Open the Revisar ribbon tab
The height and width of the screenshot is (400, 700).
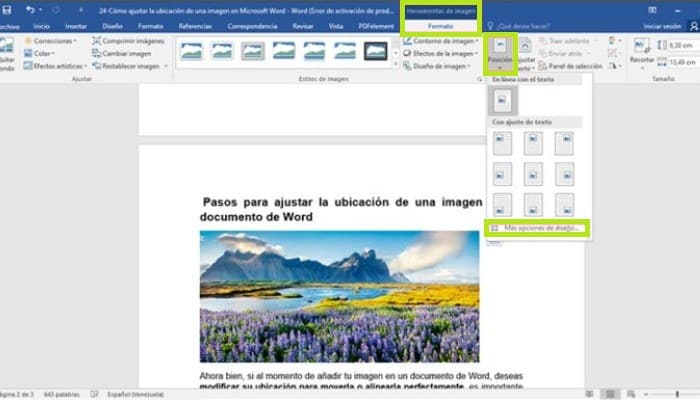[x=303, y=26]
